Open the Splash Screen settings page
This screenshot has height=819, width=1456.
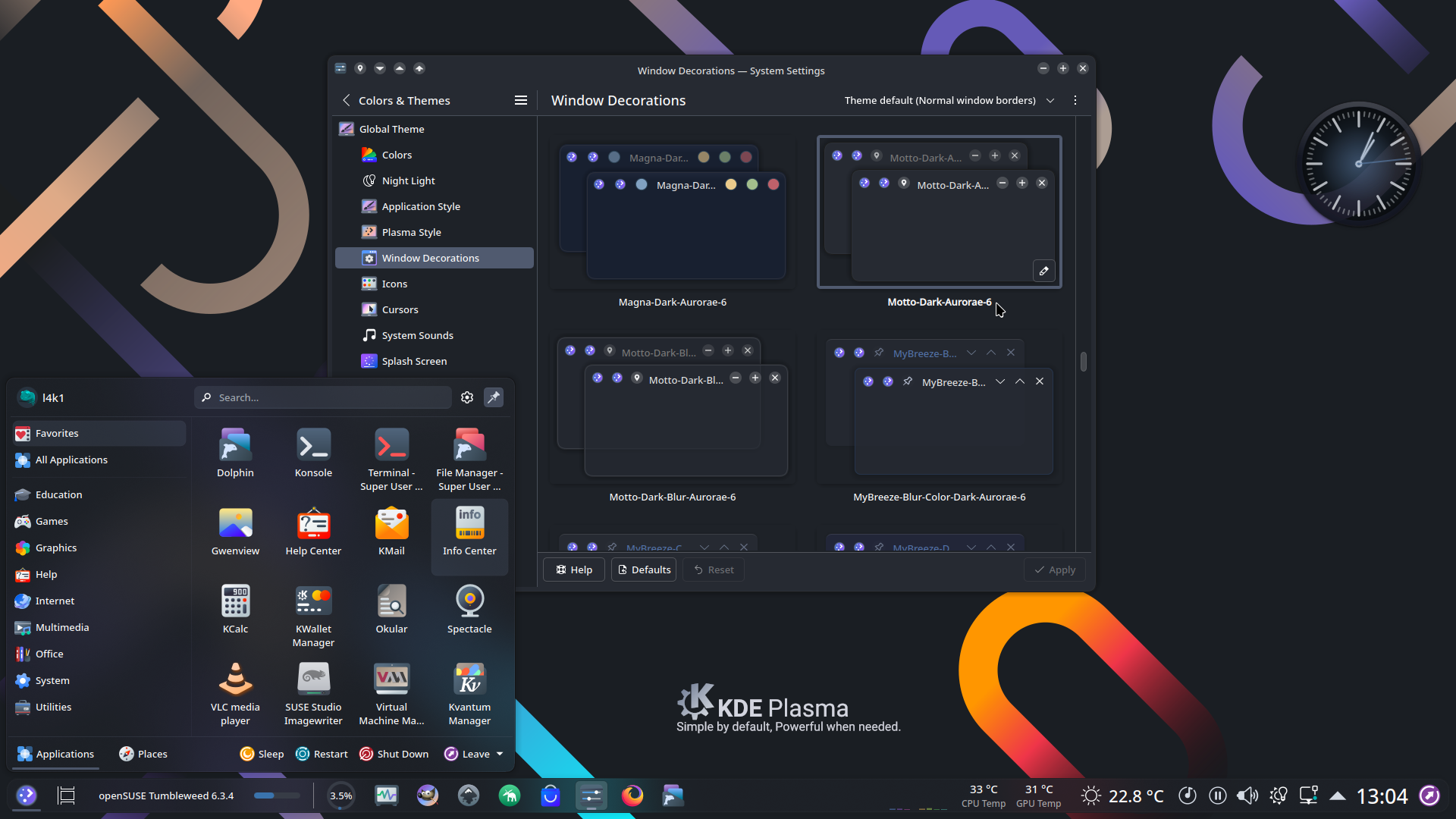click(x=435, y=361)
